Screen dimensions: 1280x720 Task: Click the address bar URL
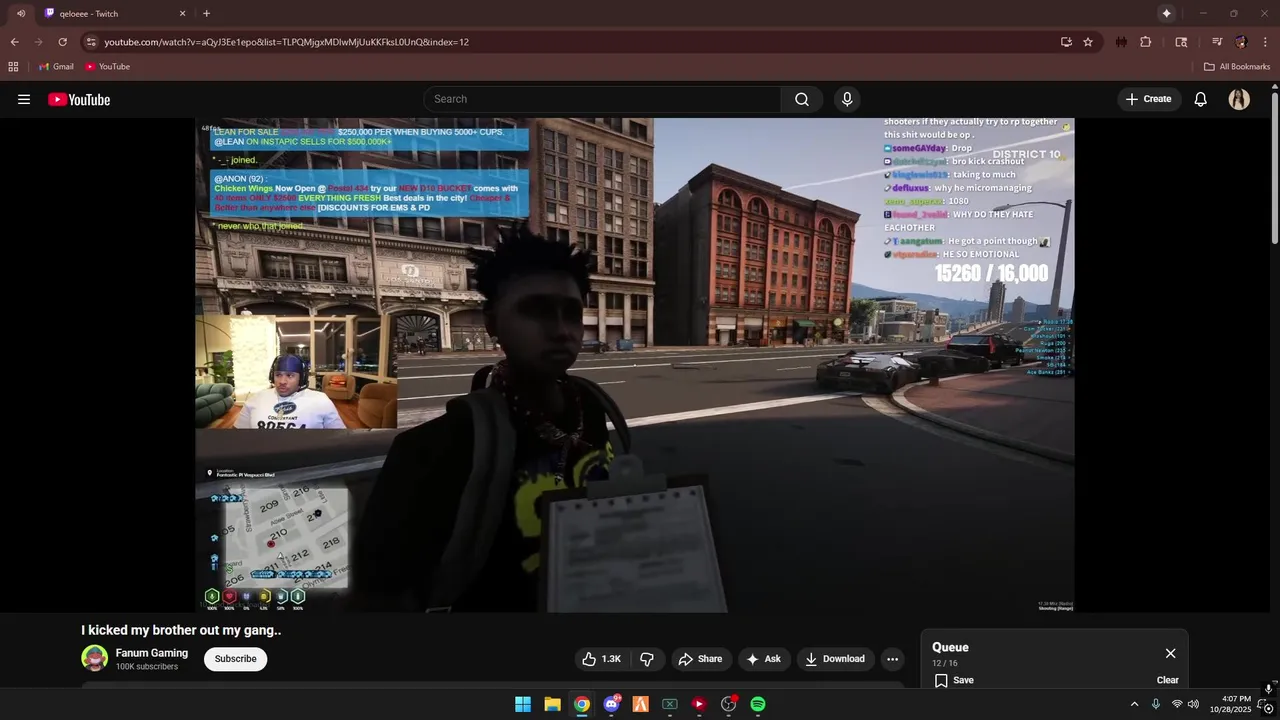[x=286, y=42]
